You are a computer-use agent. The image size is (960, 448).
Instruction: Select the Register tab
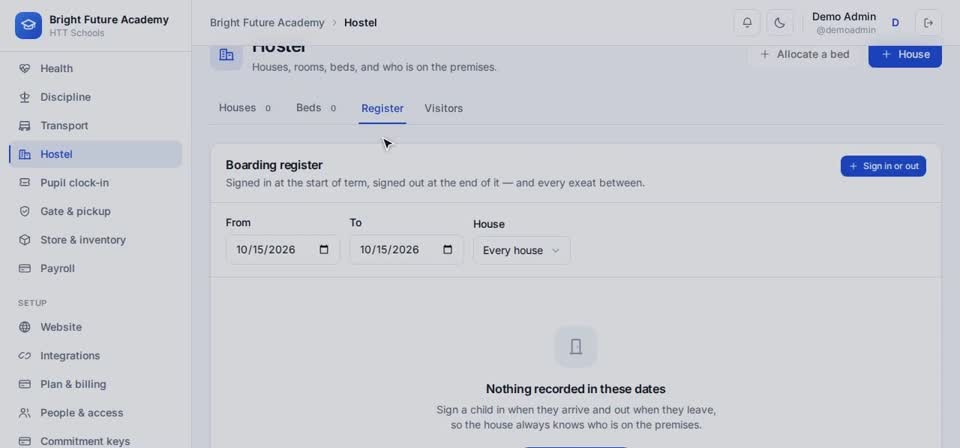click(382, 108)
